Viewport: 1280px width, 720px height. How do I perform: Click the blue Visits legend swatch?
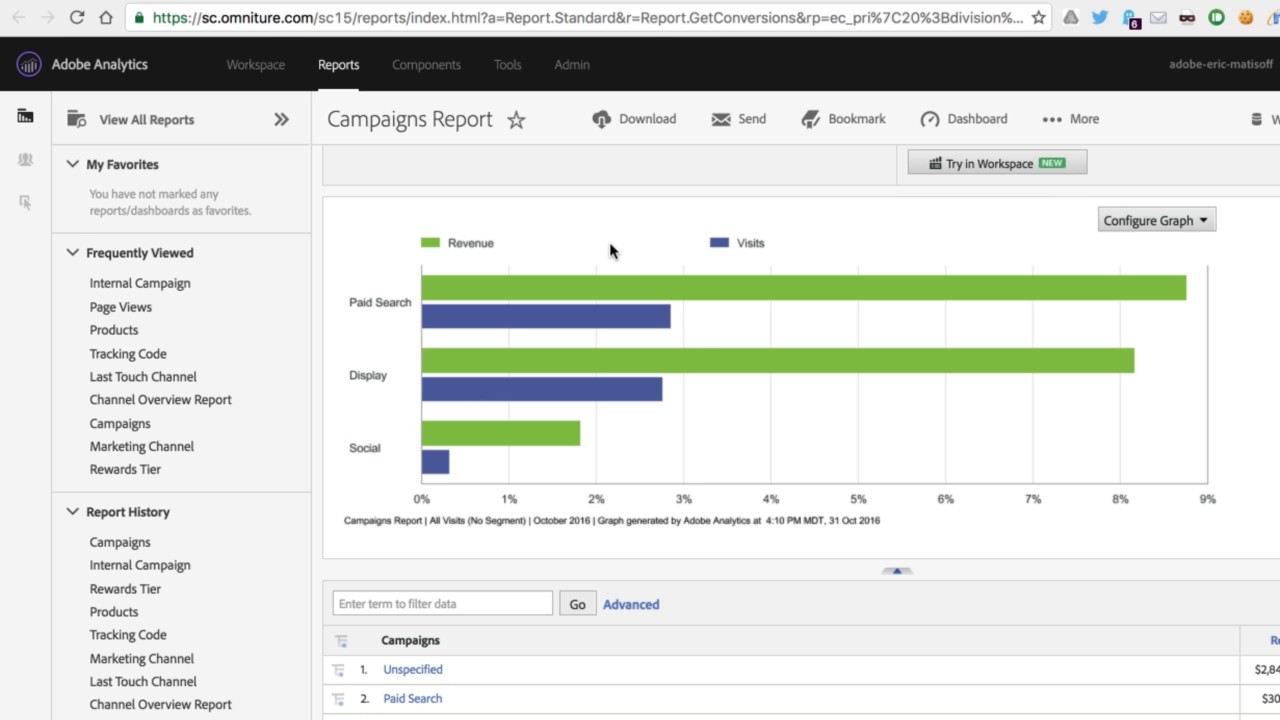tap(719, 243)
